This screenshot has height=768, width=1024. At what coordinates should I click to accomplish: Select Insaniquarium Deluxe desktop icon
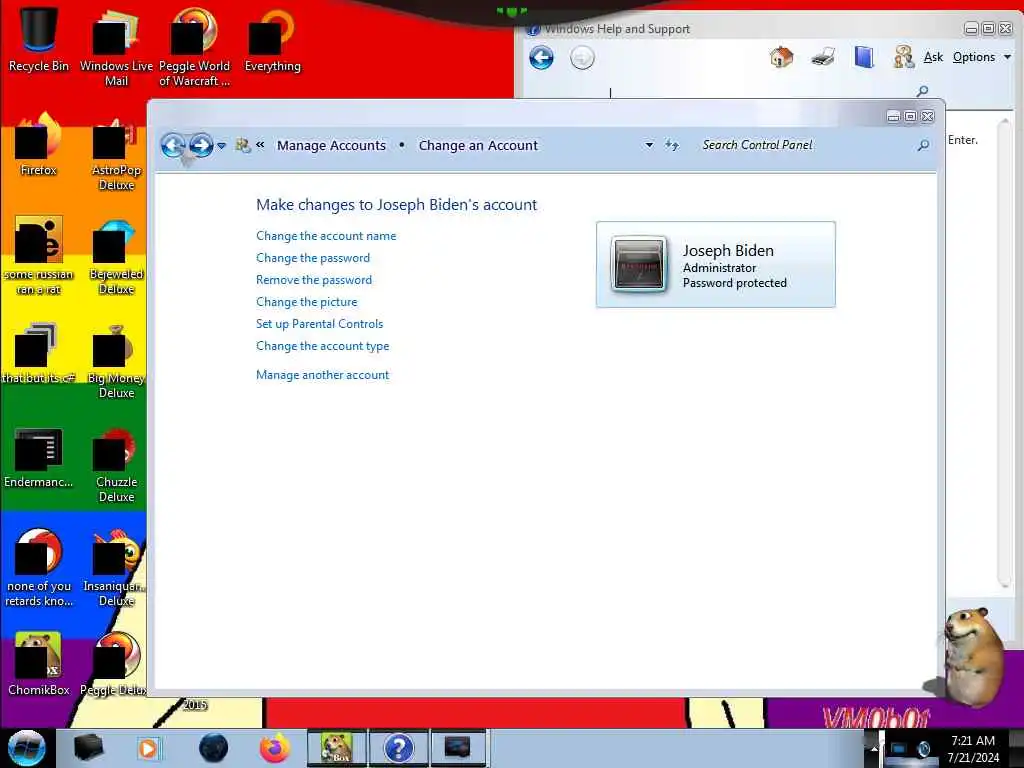114,569
